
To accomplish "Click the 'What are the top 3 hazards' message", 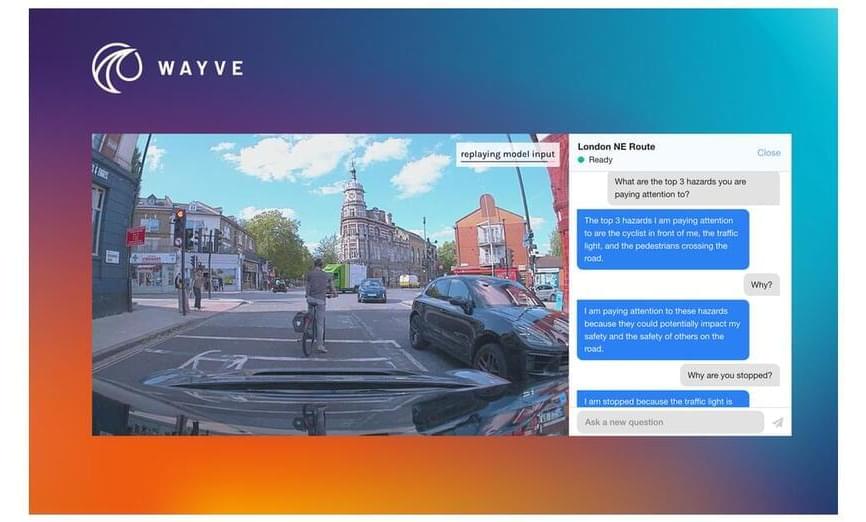I will (696, 188).
